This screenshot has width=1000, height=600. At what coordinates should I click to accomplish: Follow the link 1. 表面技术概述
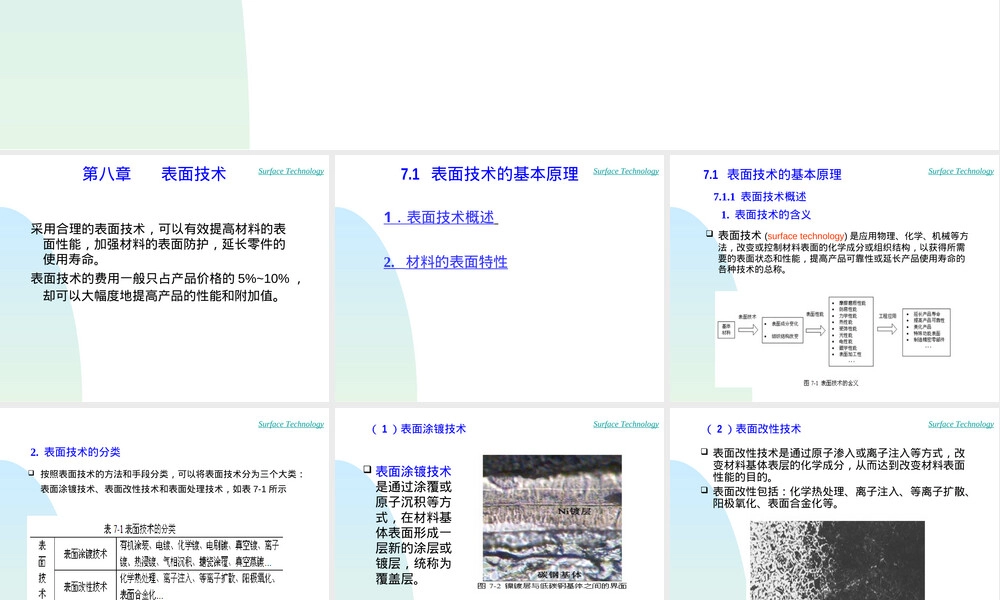pos(440,217)
